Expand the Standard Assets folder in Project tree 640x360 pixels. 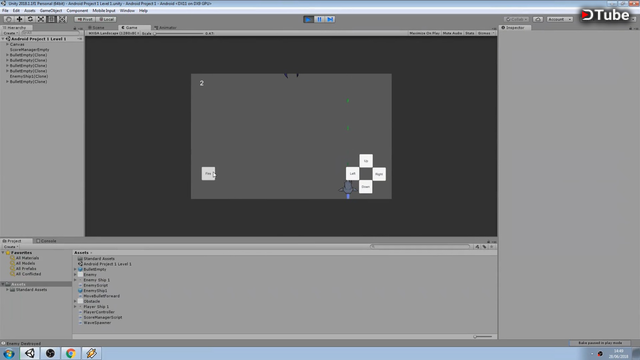pyautogui.click(x=7, y=289)
